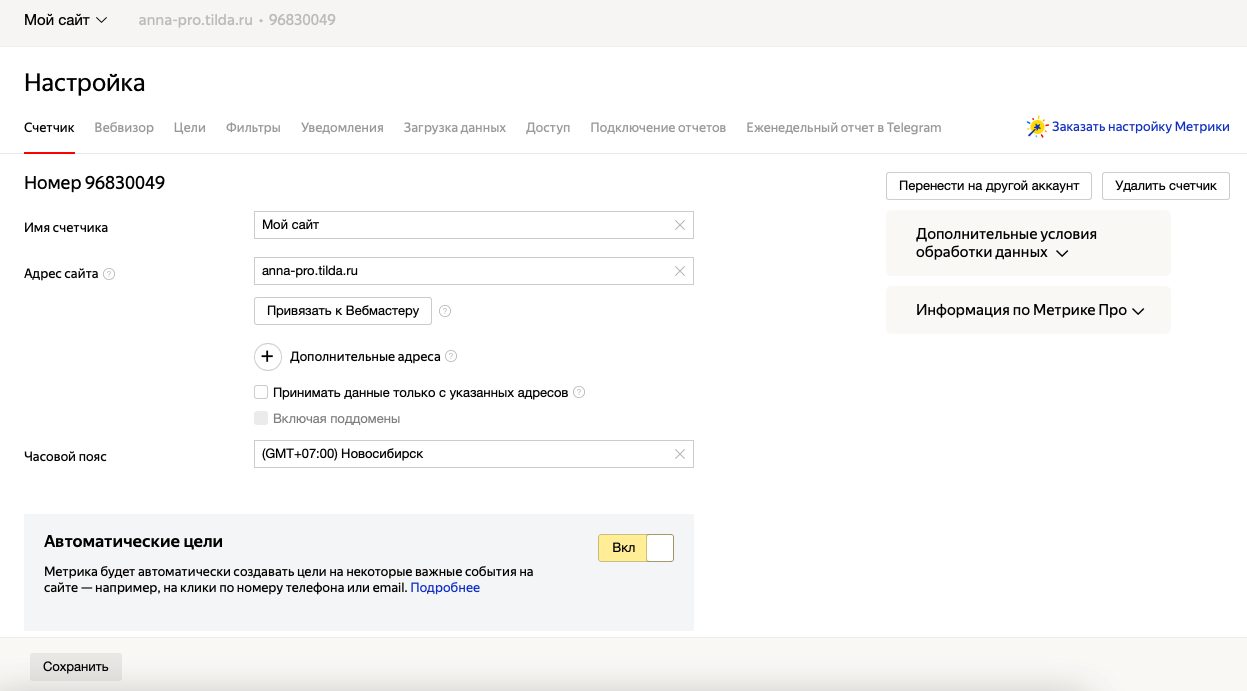The image size is (1247, 691).
Task: Click Перенести на другой аккаунт button
Action: point(989,186)
